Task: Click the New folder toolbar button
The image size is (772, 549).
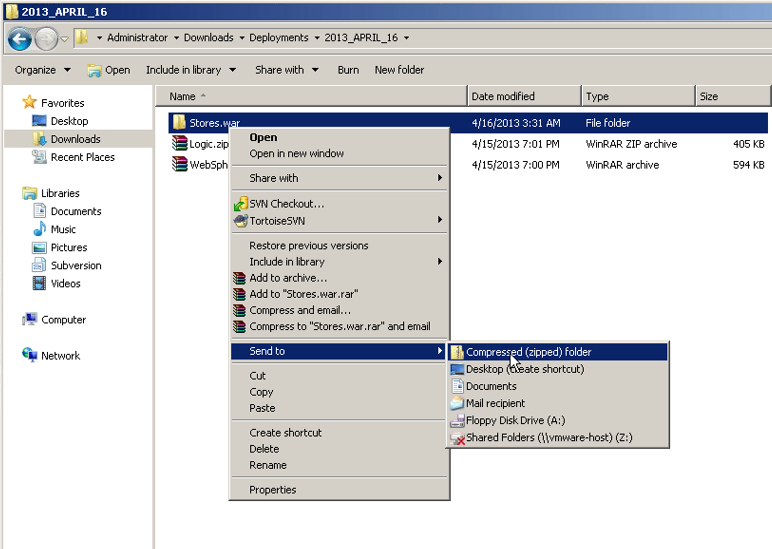Action: click(x=399, y=70)
